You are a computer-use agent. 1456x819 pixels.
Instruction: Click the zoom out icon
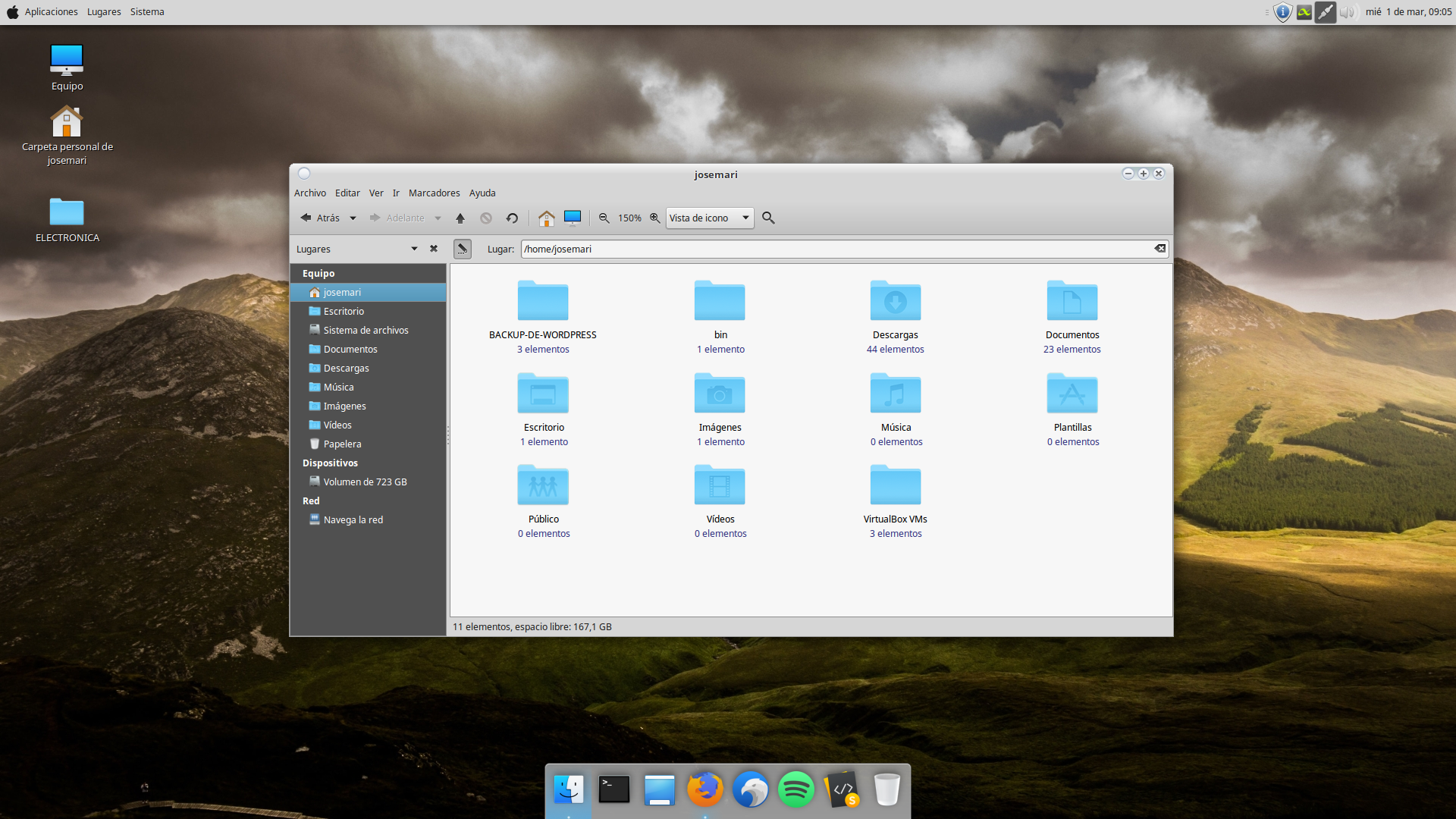point(604,218)
